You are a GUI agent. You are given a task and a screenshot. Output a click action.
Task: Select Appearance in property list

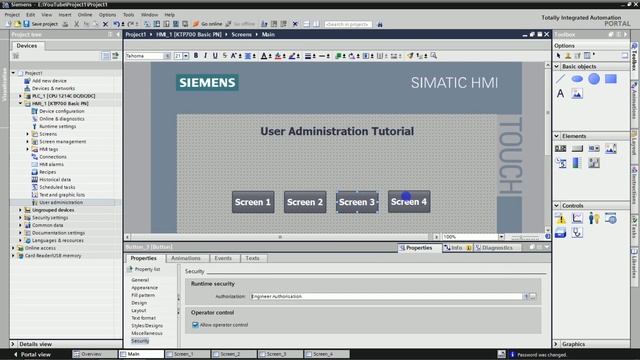pos(144,288)
